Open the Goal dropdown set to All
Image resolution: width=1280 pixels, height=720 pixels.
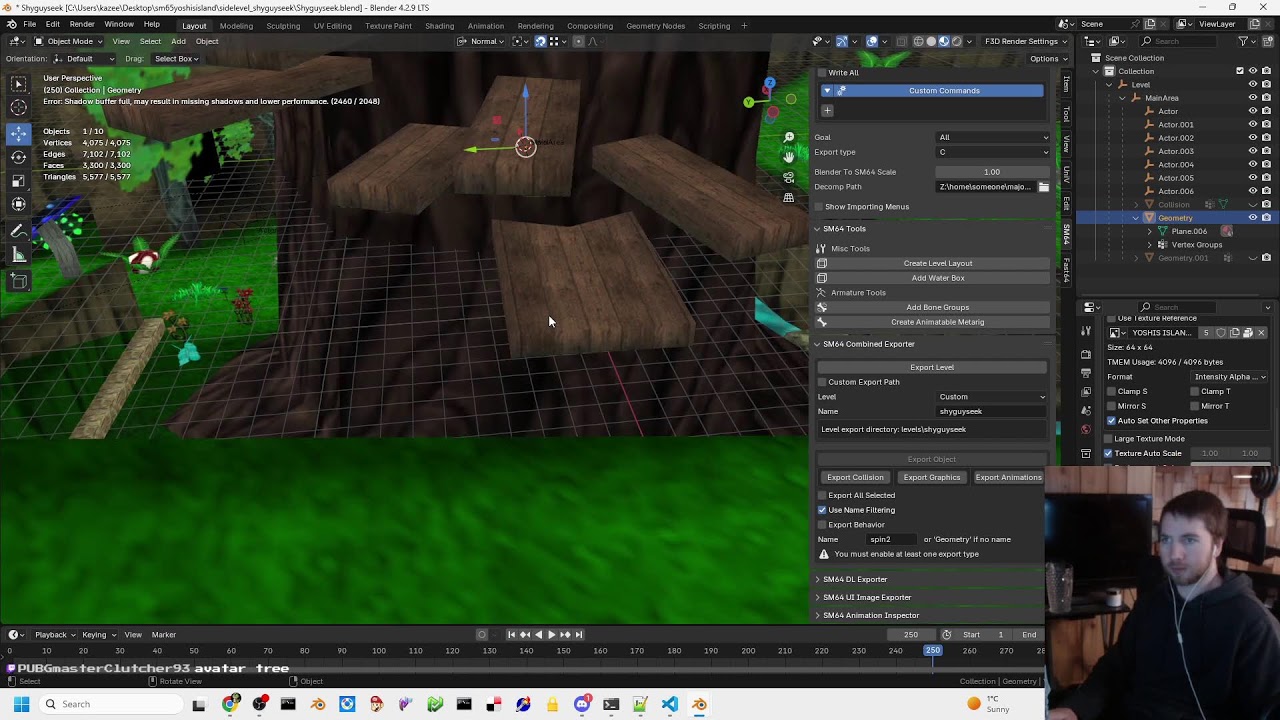click(993, 137)
